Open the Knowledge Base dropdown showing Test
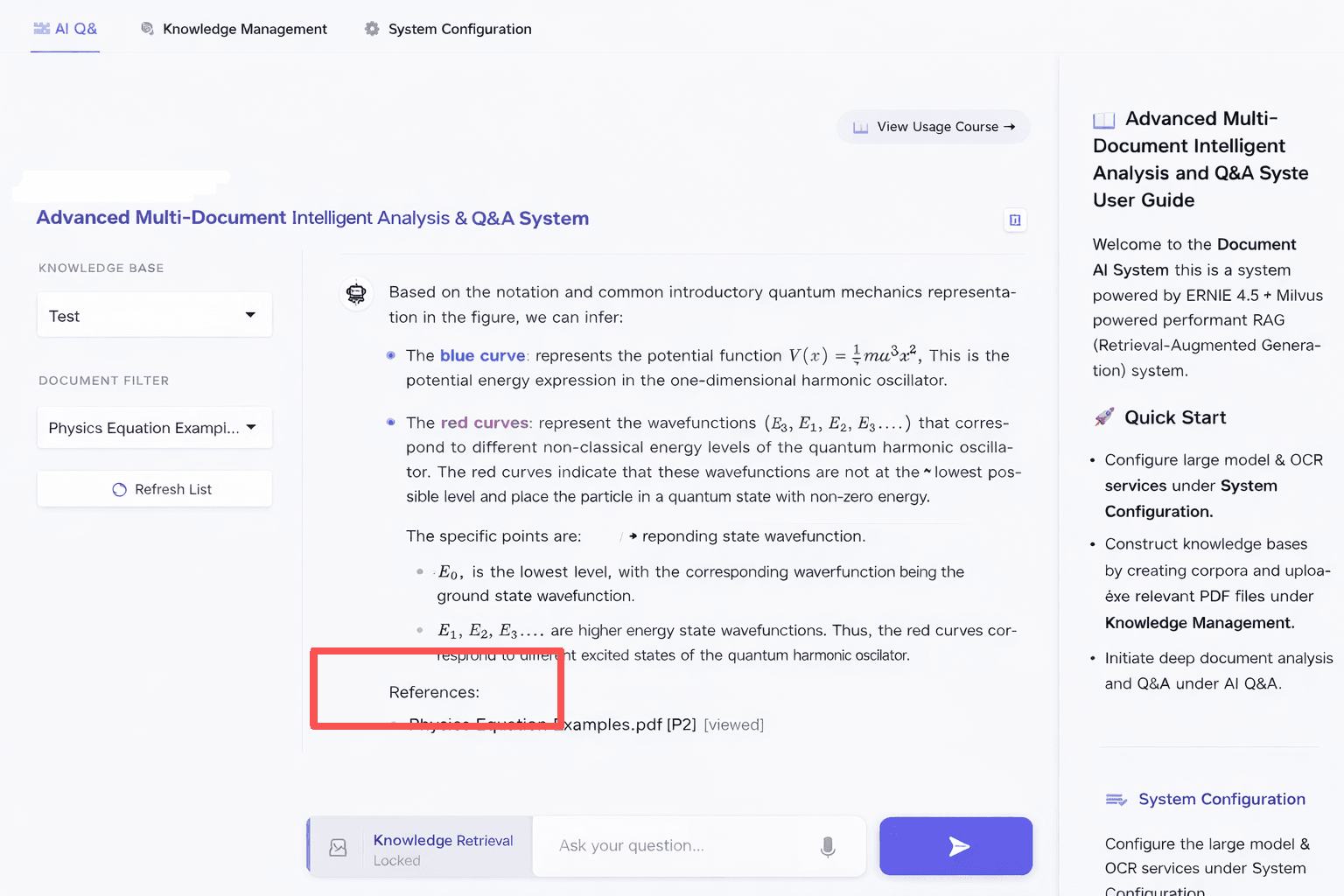The height and width of the screenshot is (896, 1344). tap(154, 315)
